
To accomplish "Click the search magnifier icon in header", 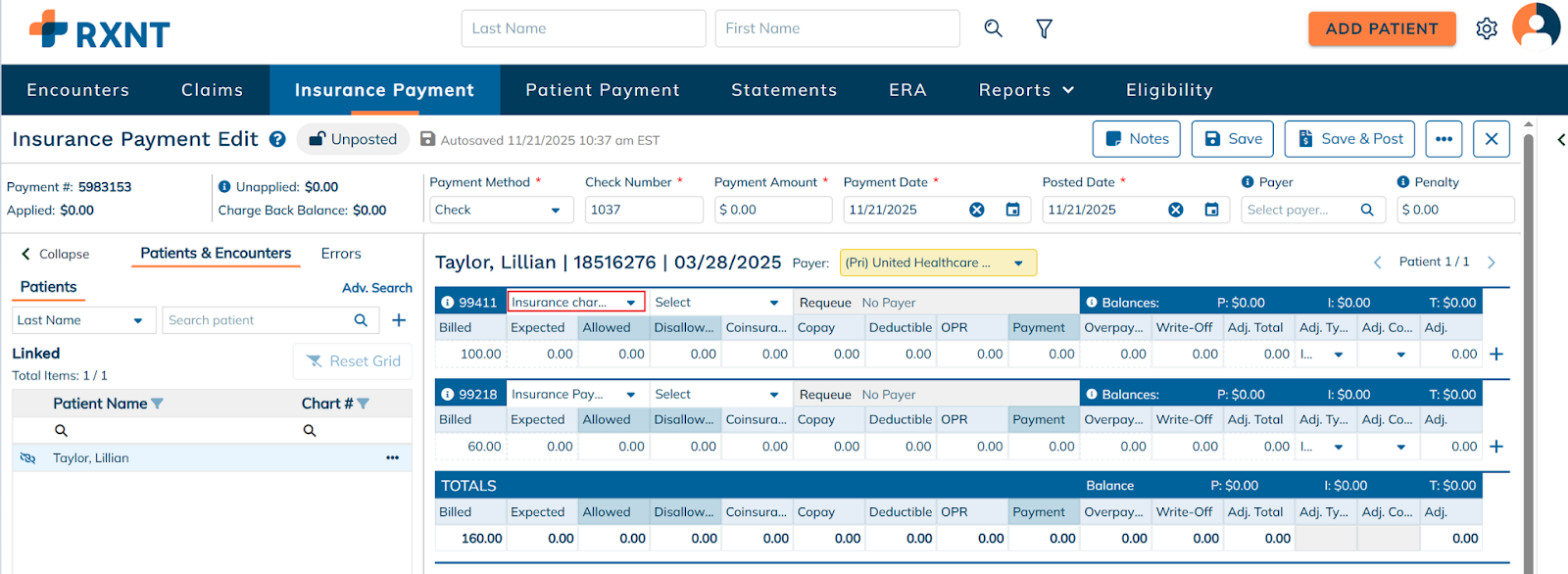I will click(993, 28).
